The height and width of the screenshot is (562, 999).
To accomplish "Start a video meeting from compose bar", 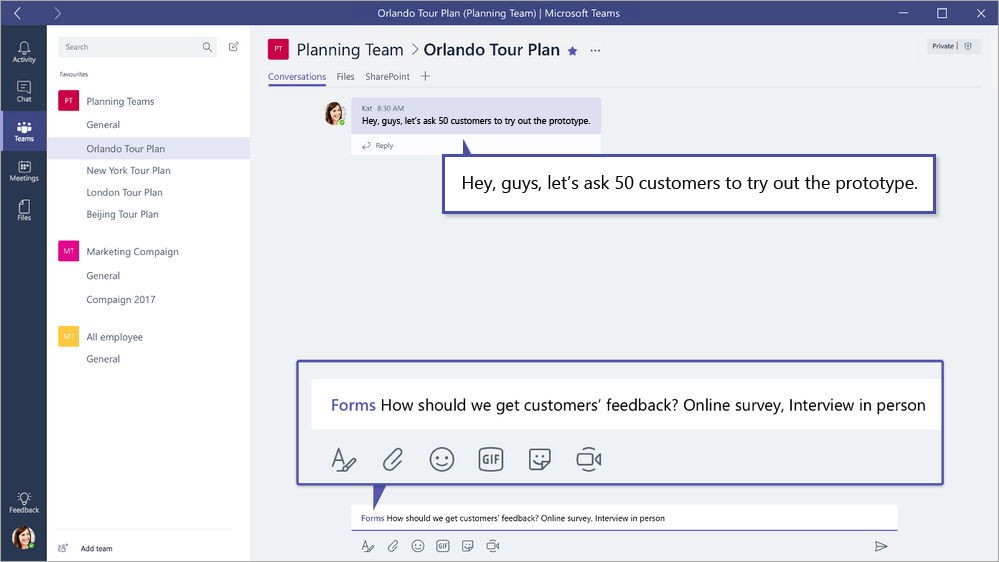I will click(x=493, y=546).
